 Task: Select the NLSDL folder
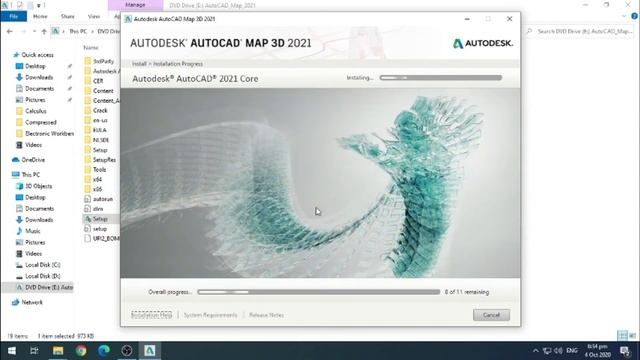[x=97, y=140]
